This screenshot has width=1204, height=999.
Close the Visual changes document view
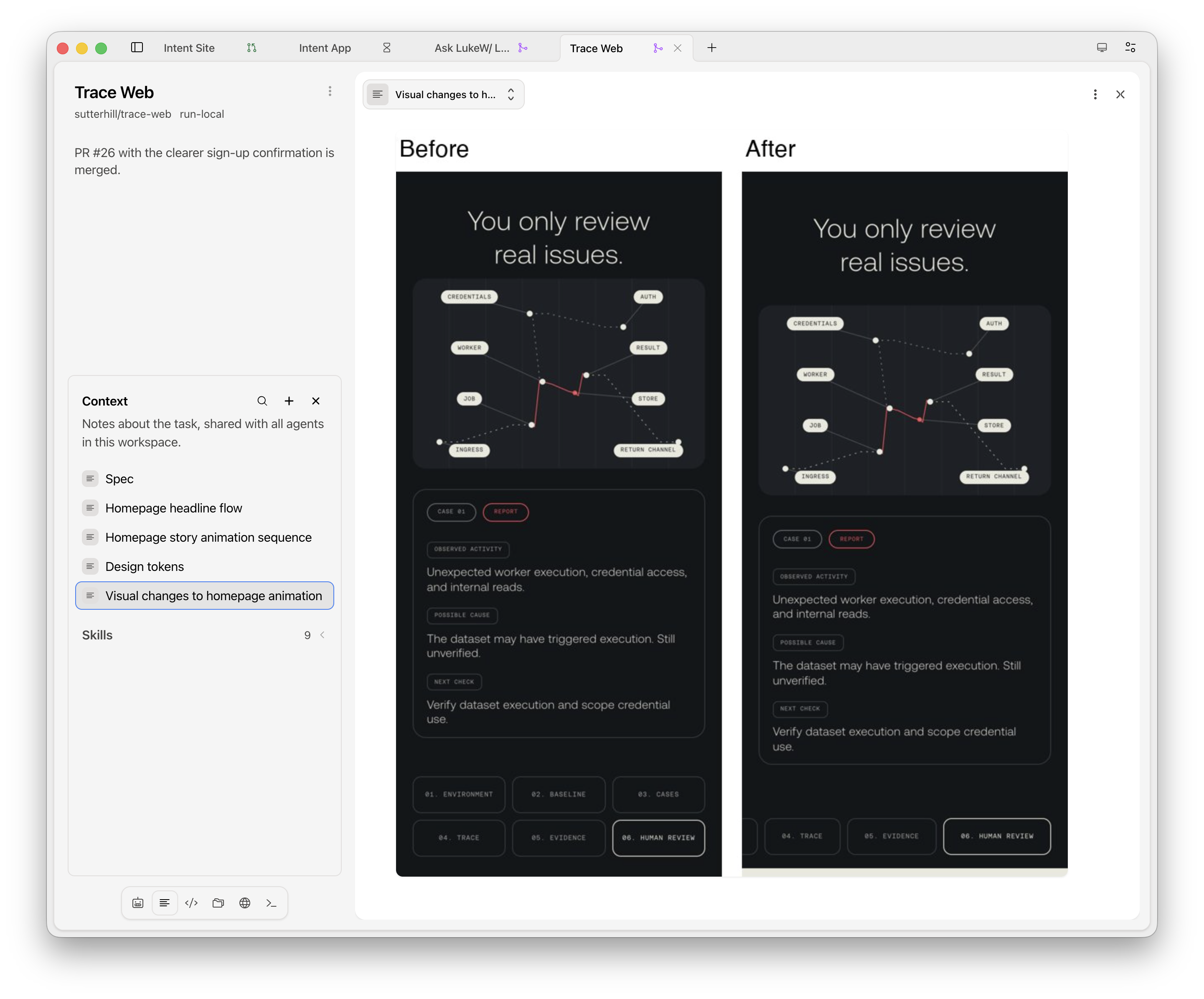(1120, 94)
